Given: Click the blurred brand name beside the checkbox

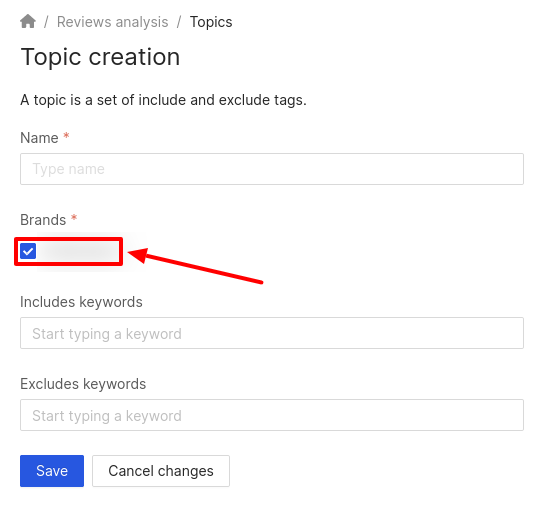Looking at the screenshot, I should click(x=78, y=251).
